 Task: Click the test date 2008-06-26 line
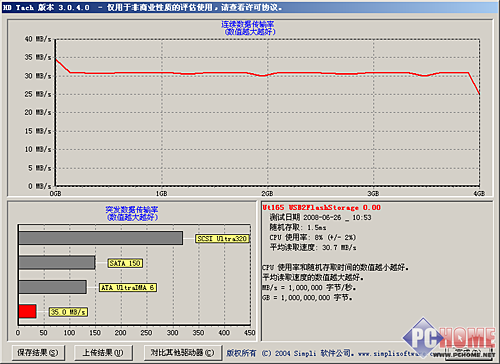tap(320, 218)
